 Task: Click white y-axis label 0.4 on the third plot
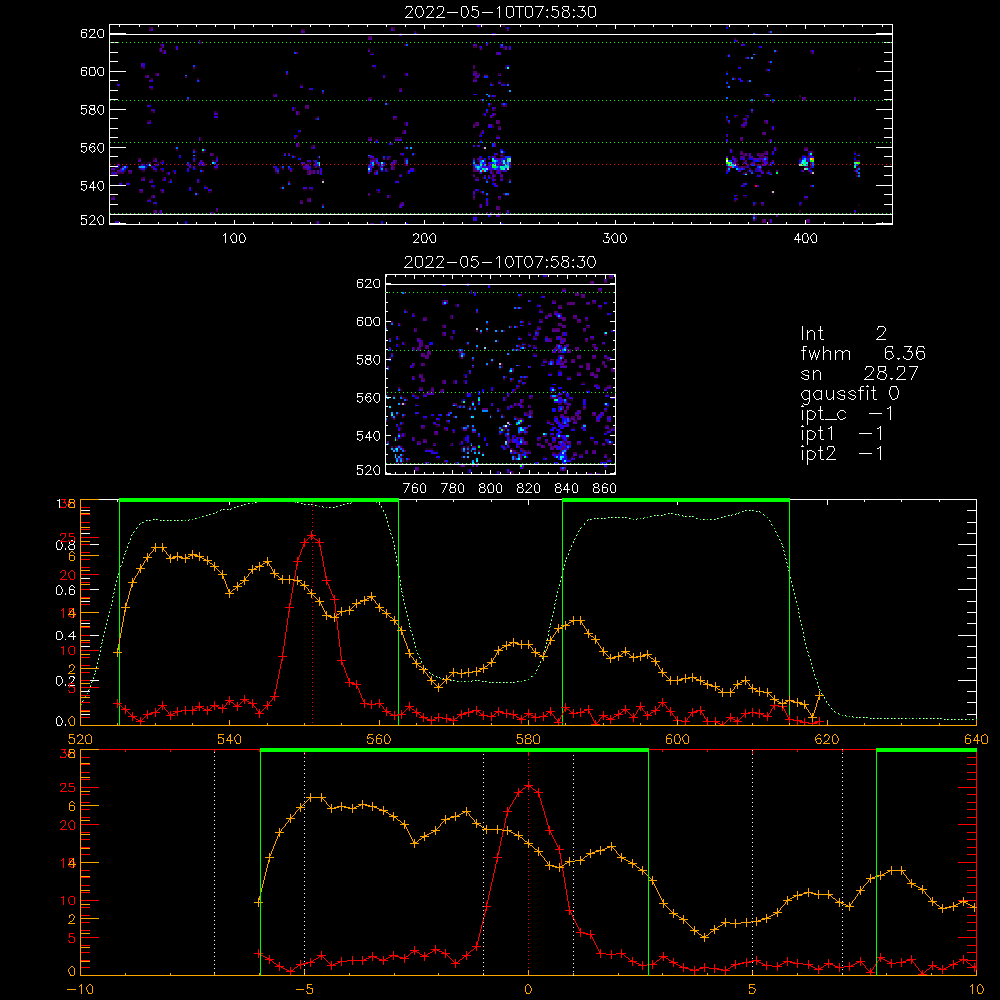pyautogui.click(x=66, y=636)
